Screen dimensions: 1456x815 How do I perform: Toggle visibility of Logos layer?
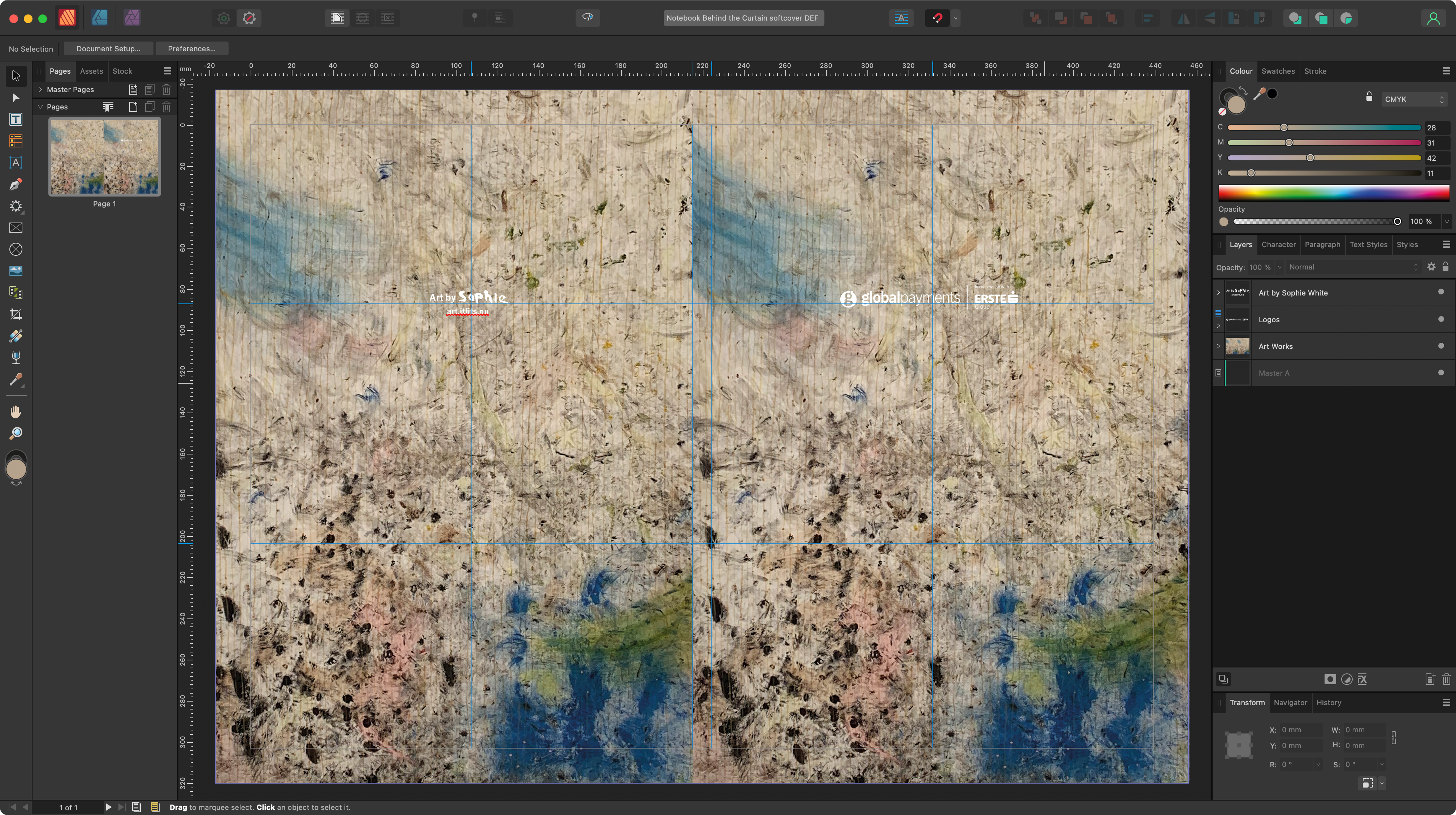(1441, 319)
